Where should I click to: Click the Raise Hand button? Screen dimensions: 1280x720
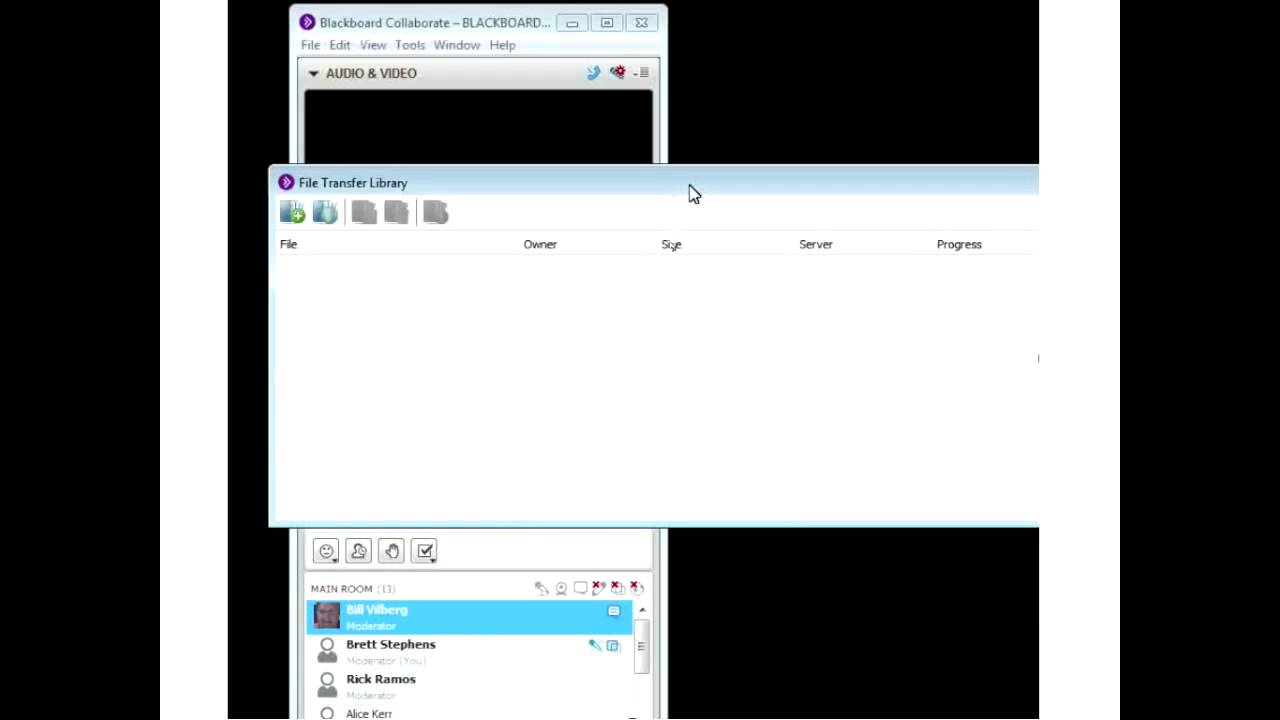click(x=392, y=551)
